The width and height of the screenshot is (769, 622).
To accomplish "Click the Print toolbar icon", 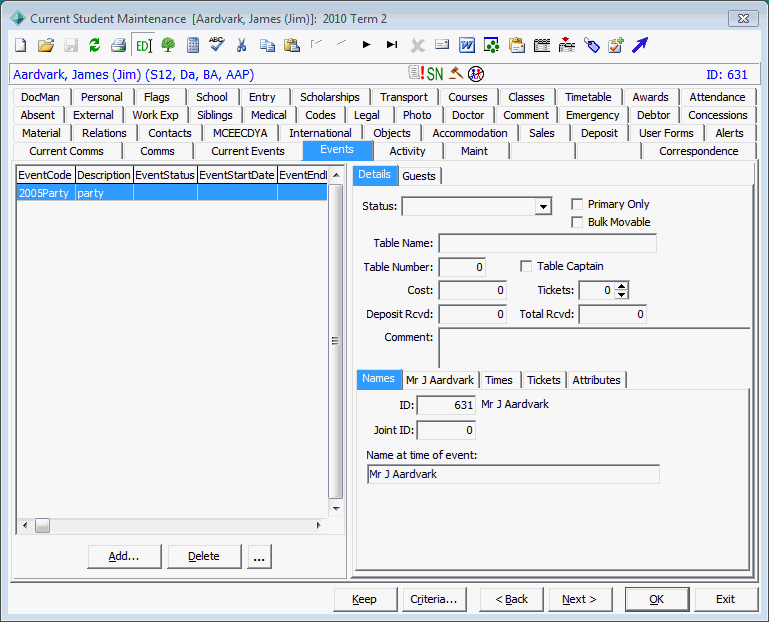I will pyautogui.click(x=118, y=45).
